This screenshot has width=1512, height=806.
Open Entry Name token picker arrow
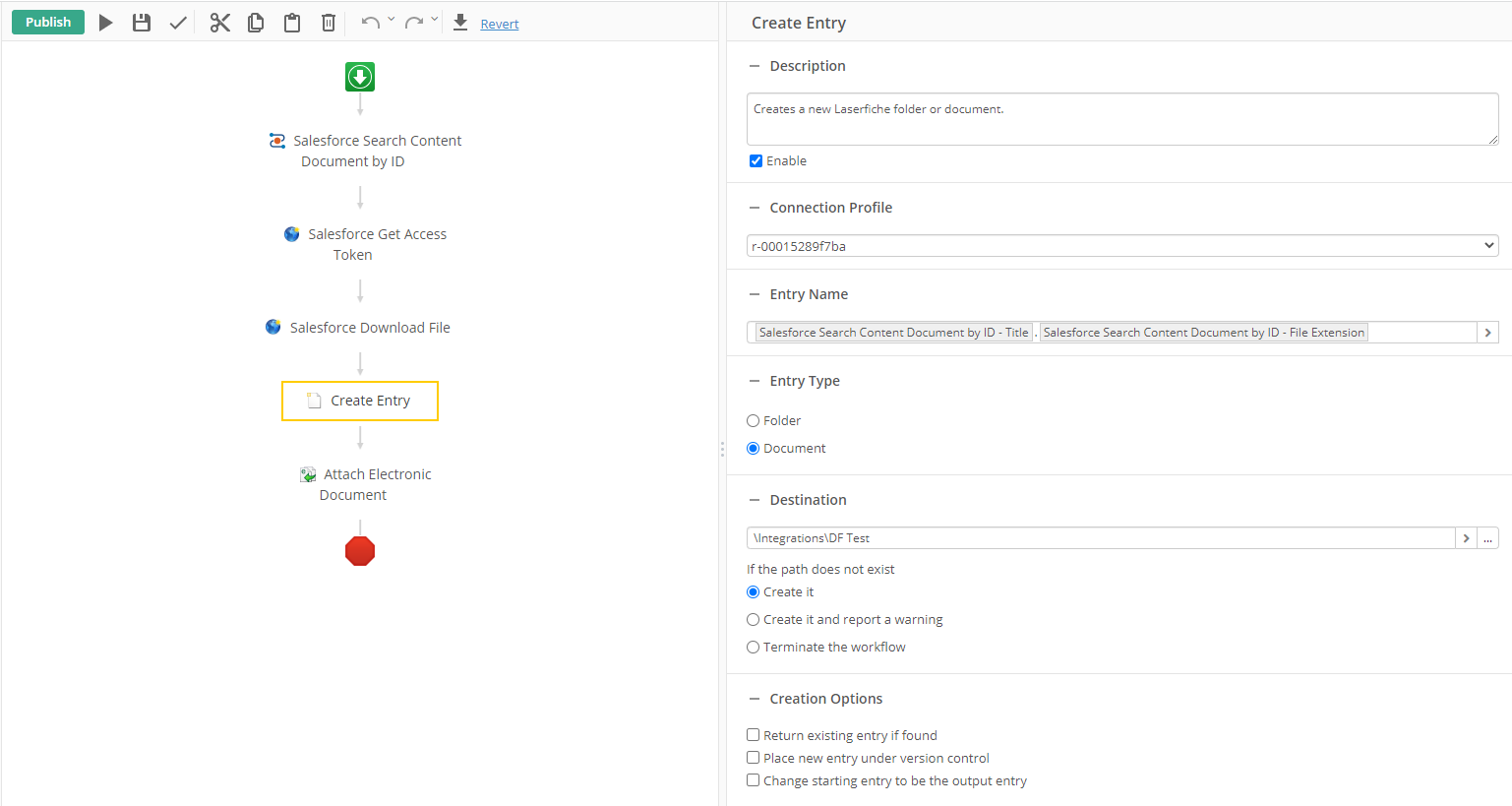[x=1487, y=333]
